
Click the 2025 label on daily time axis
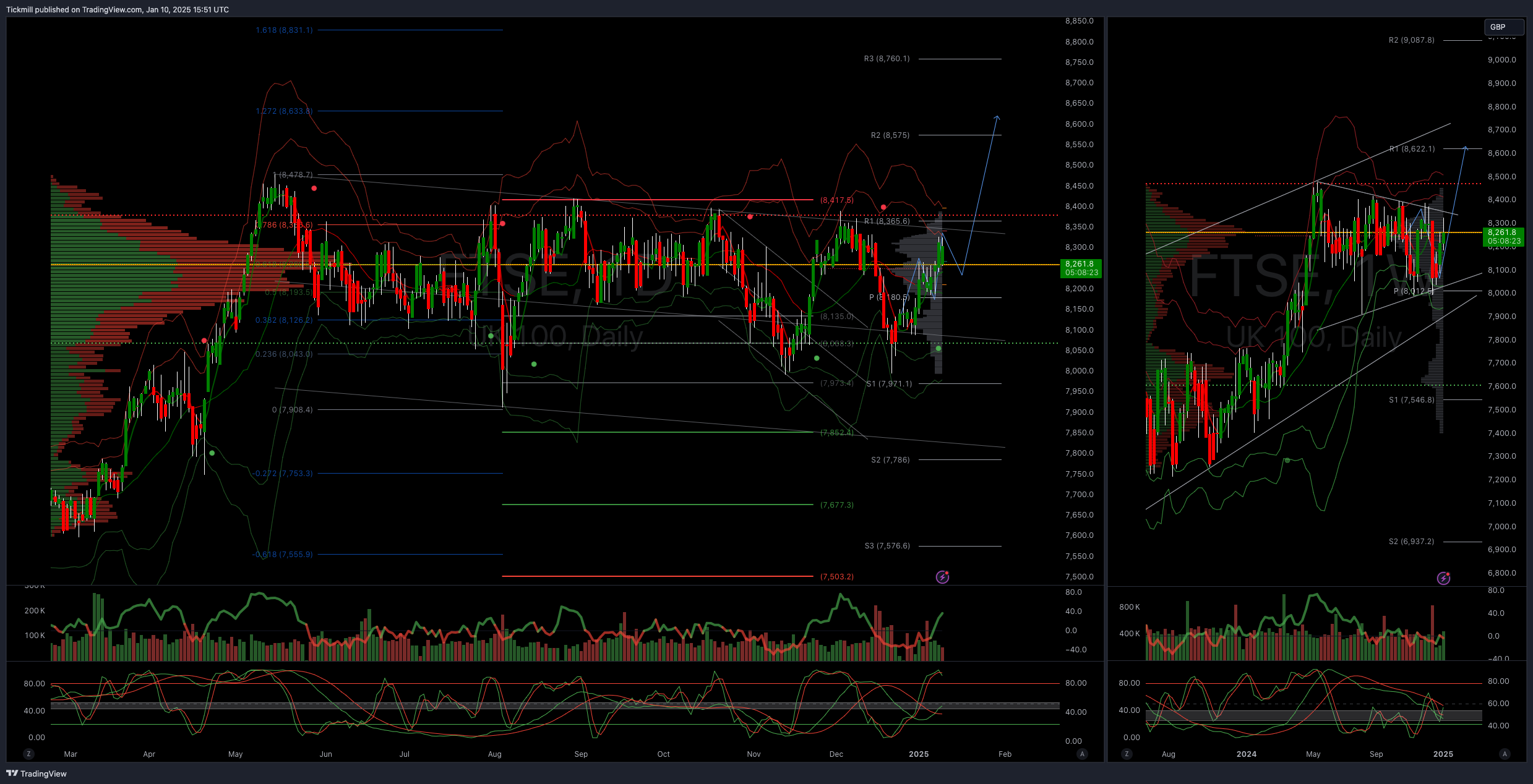(919, 754)
